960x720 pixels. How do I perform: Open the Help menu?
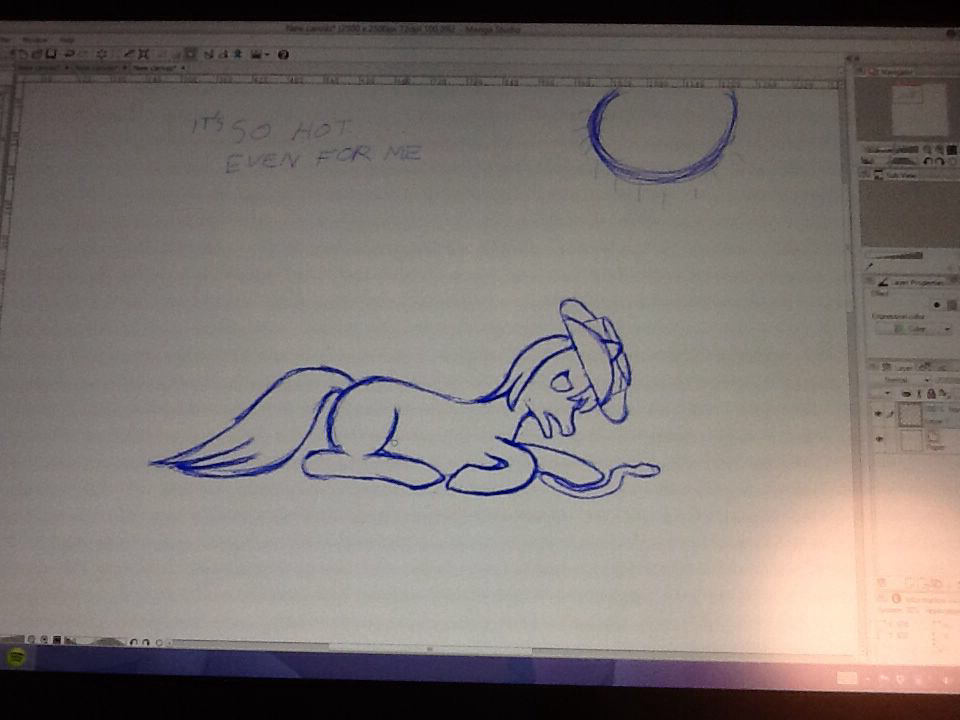click(66, 40)
